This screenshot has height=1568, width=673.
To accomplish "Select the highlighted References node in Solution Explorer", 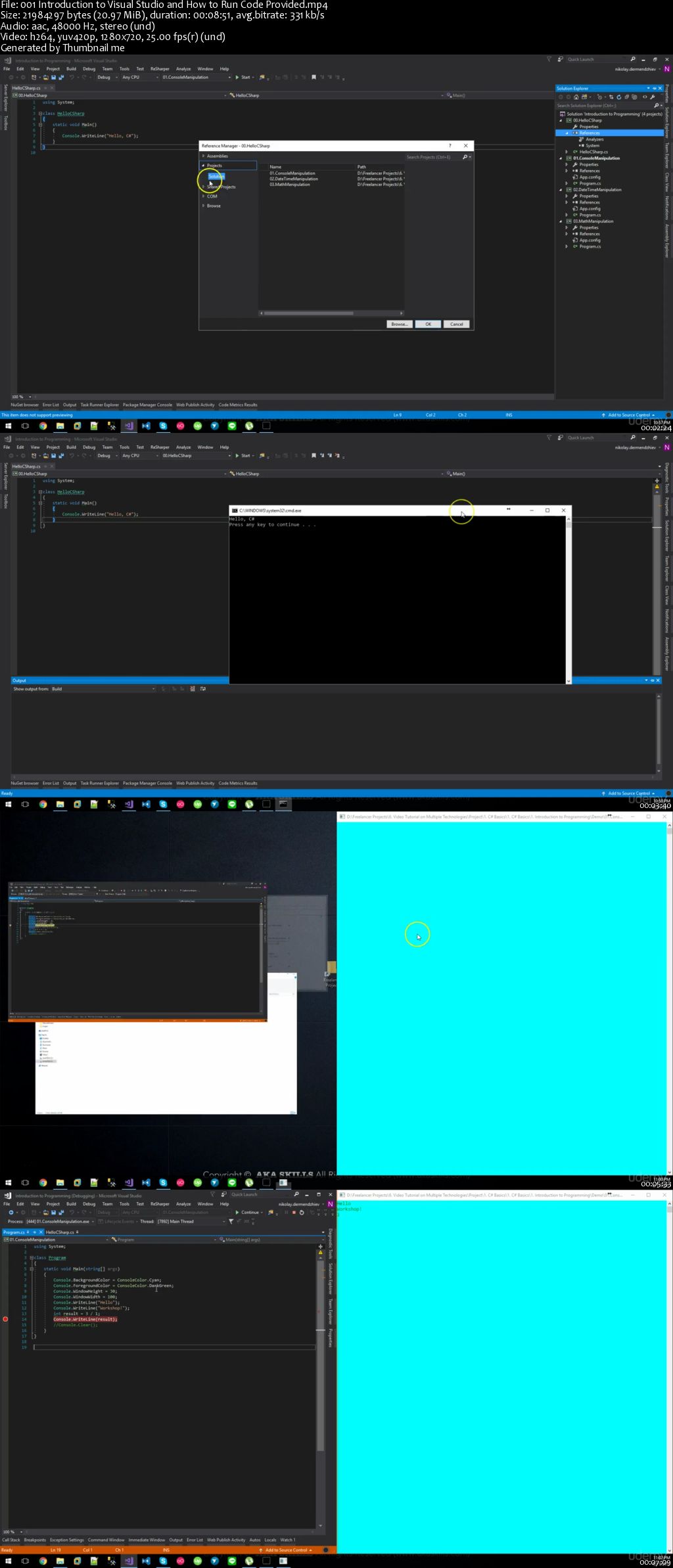I will tap(609, 133).
